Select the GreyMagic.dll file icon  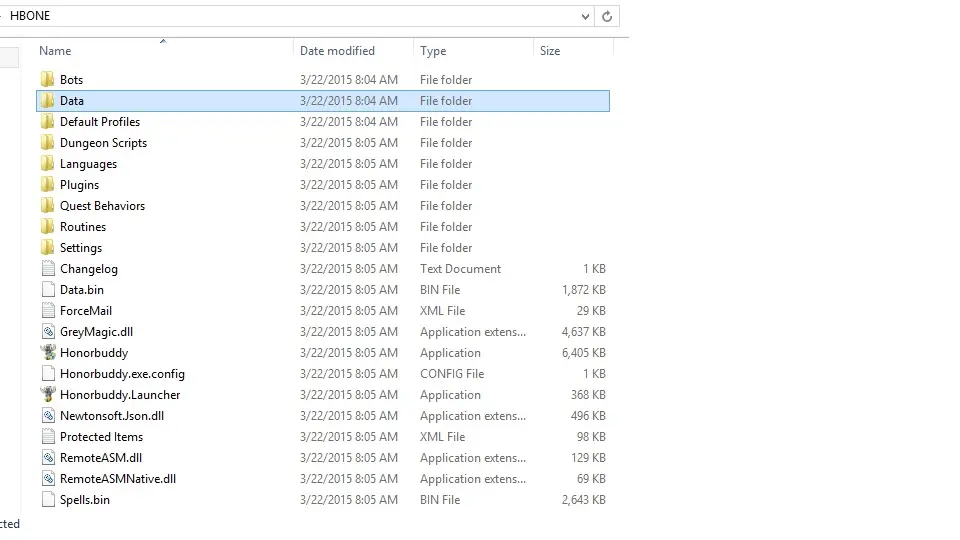tap(48, 332)
